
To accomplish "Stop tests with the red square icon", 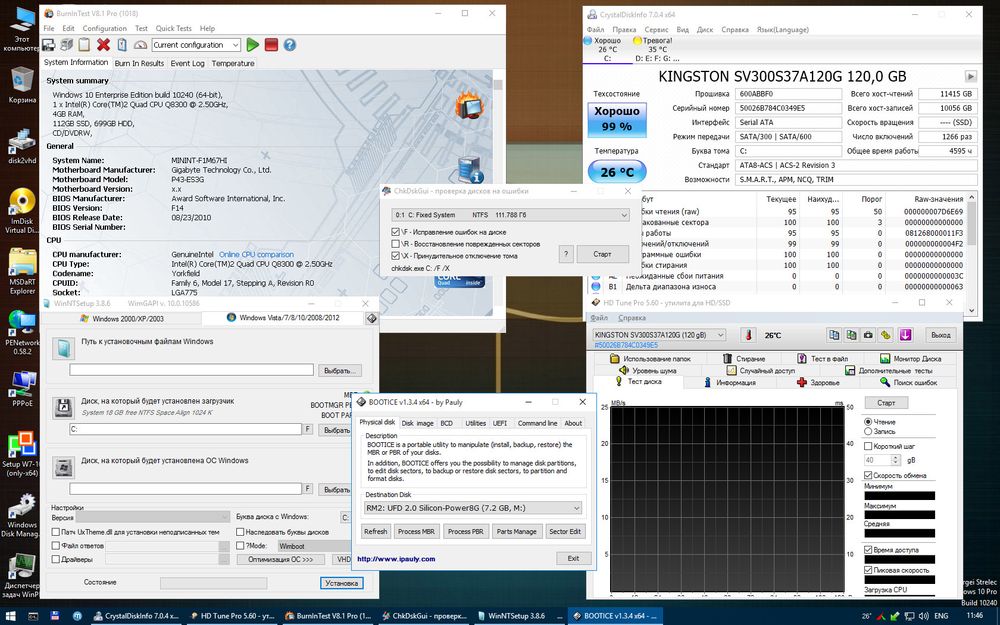I will [x=271, y=45].
